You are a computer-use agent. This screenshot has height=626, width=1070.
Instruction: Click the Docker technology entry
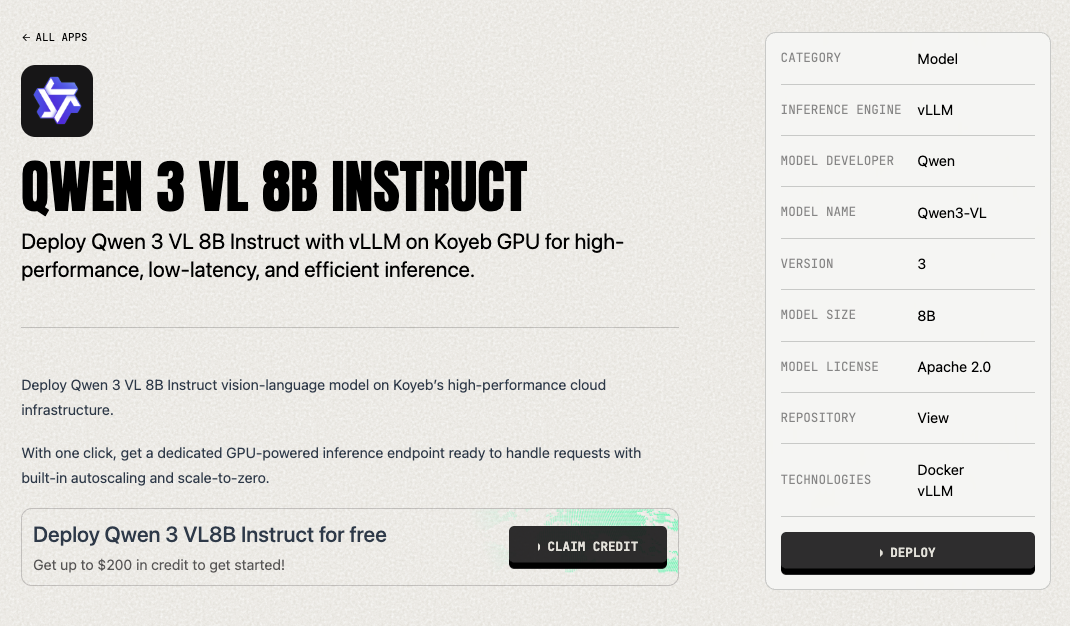pyautogui.click(x=940, y=470)
